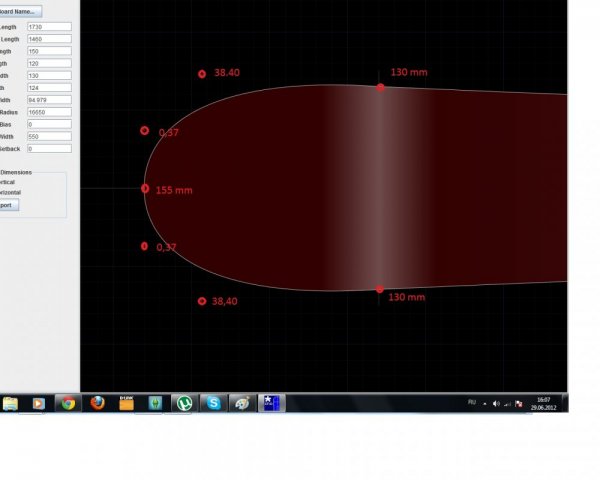600x480 pixels.
Task: Click the field containing 1730
Action: (x=49, y=27)
